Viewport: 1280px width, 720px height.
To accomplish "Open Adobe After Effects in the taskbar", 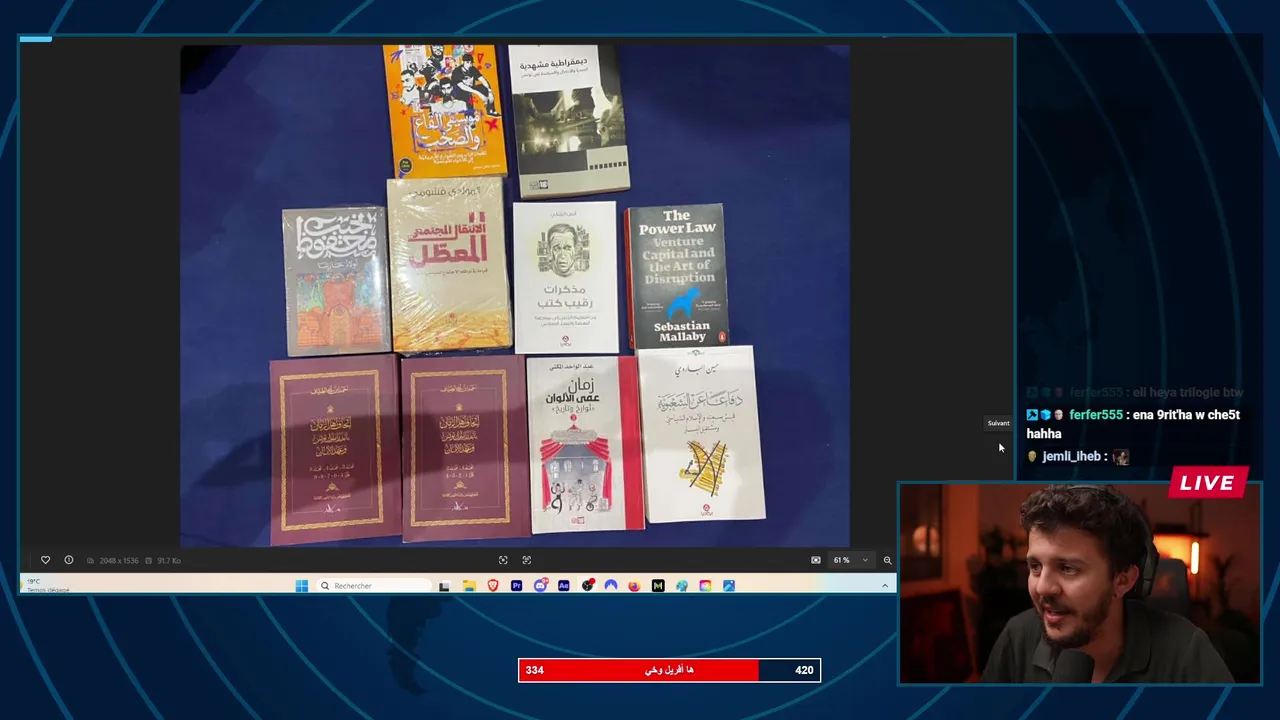I will coord(564,586).
